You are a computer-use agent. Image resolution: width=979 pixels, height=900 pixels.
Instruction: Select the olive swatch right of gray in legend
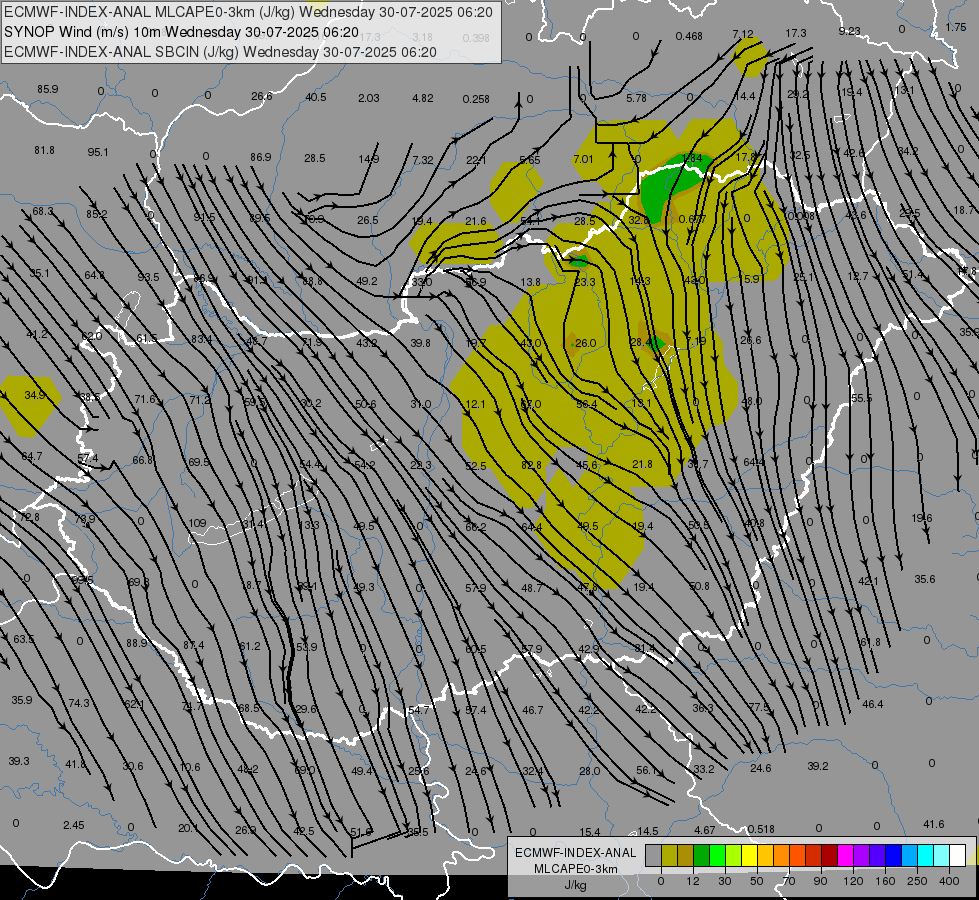click(x=669, y=855)
